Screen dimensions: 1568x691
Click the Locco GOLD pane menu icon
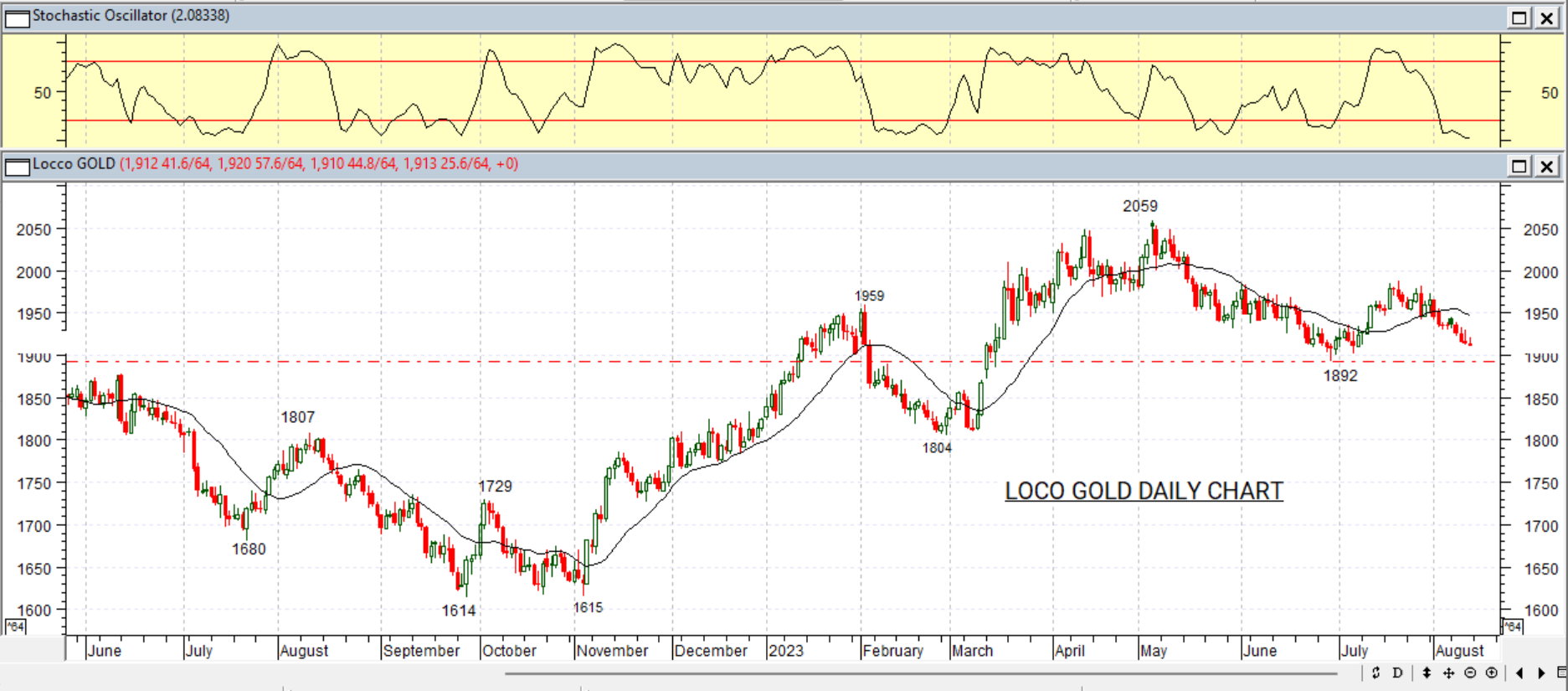17,166
